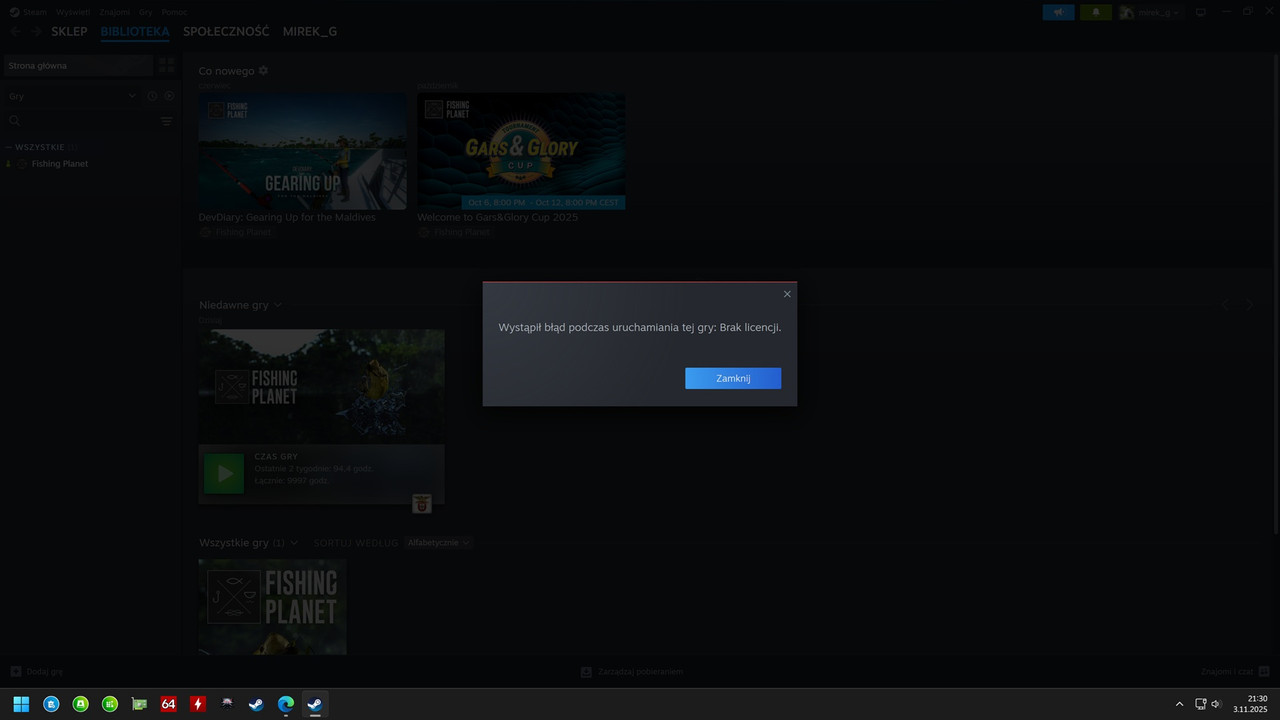Select Fishing Planet in the sidebar list

(x=60, y=164)
